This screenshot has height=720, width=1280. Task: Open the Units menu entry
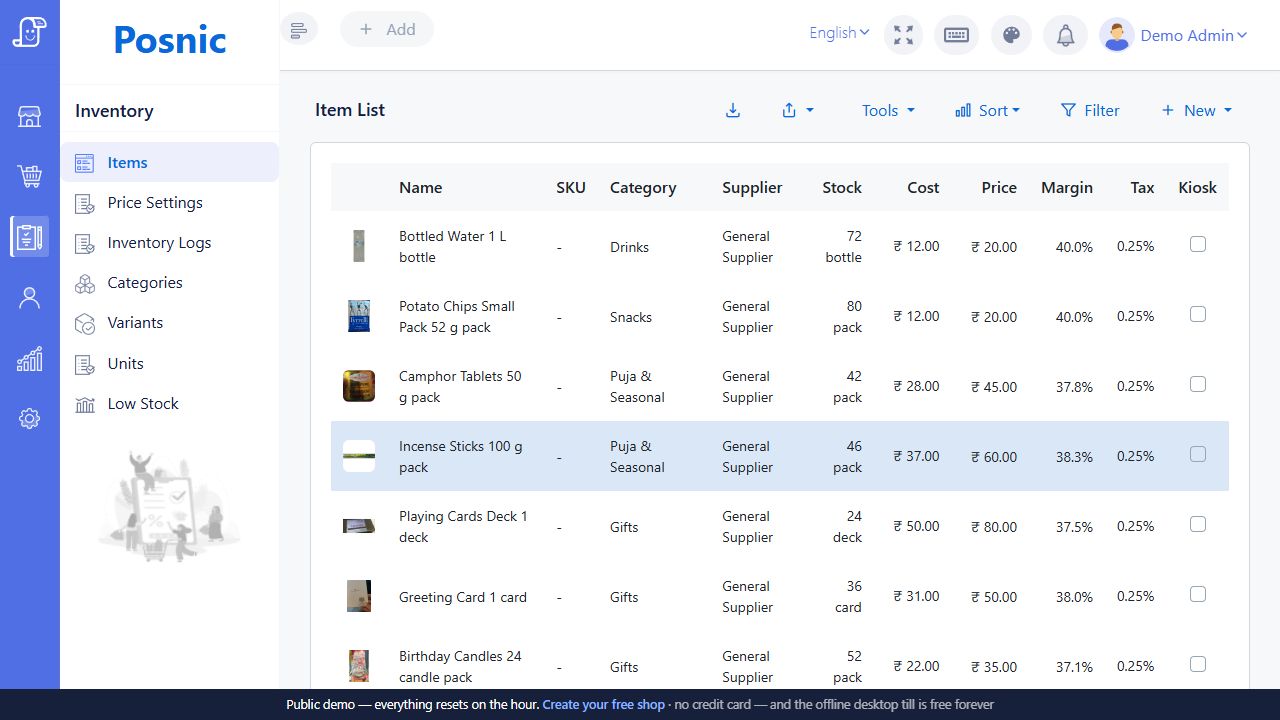pyautogui.click(x=170, y=364)
